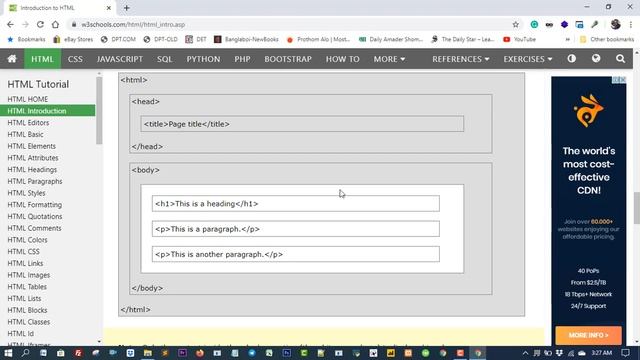Open the search magnifier on W3Schools bar
Viewport: 640px width, 360px height.
(x=620, y=59)
